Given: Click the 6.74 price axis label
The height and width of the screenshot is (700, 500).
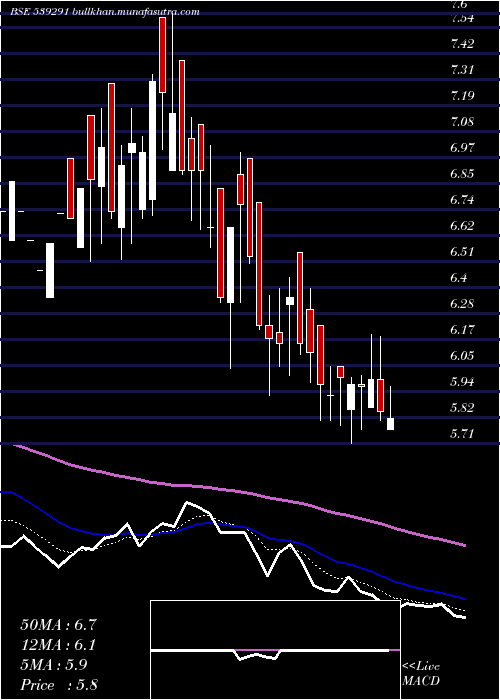Looking at the screenshot, I should (x=462, y=200).
